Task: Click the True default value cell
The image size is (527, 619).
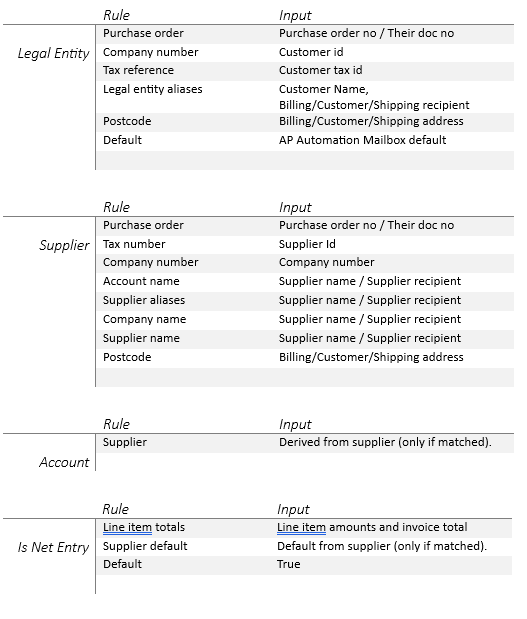Action: pos(289,564)
